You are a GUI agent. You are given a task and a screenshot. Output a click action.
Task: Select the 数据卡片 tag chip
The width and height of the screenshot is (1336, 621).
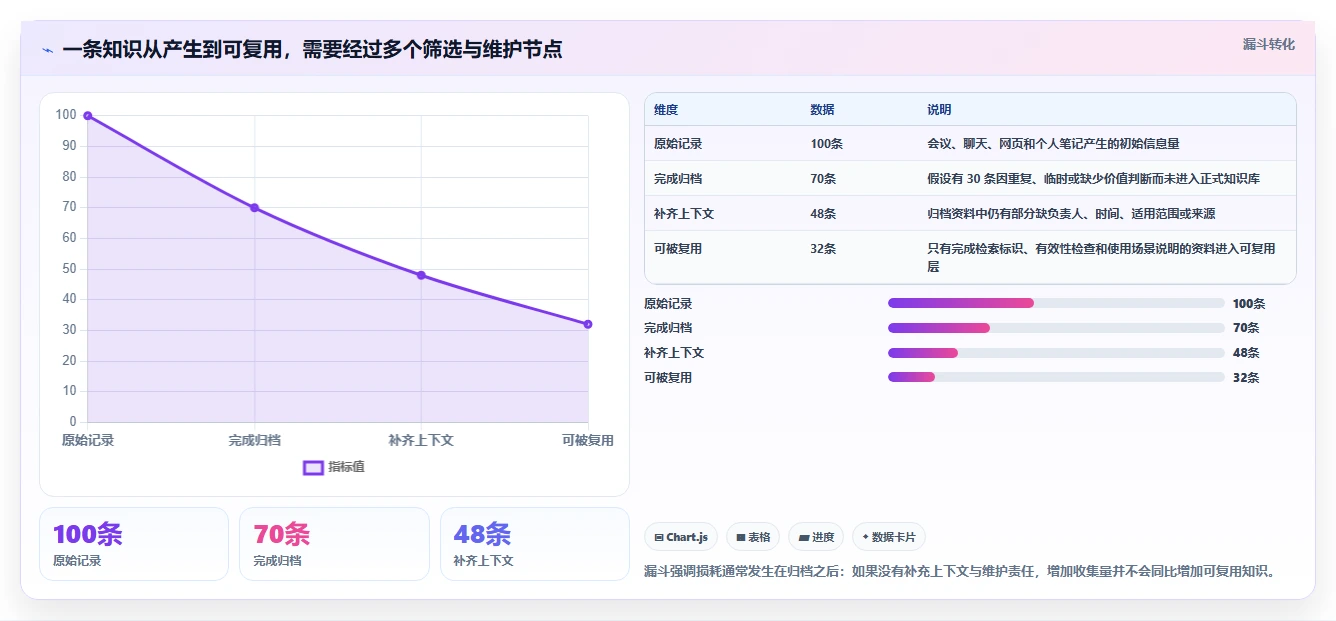pyautogui.click(x=889, y=537)
